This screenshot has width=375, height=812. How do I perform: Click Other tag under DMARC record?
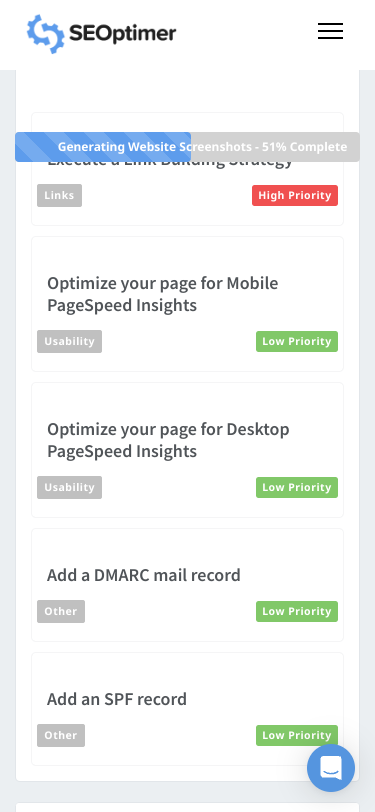click(x=61, y=611)
